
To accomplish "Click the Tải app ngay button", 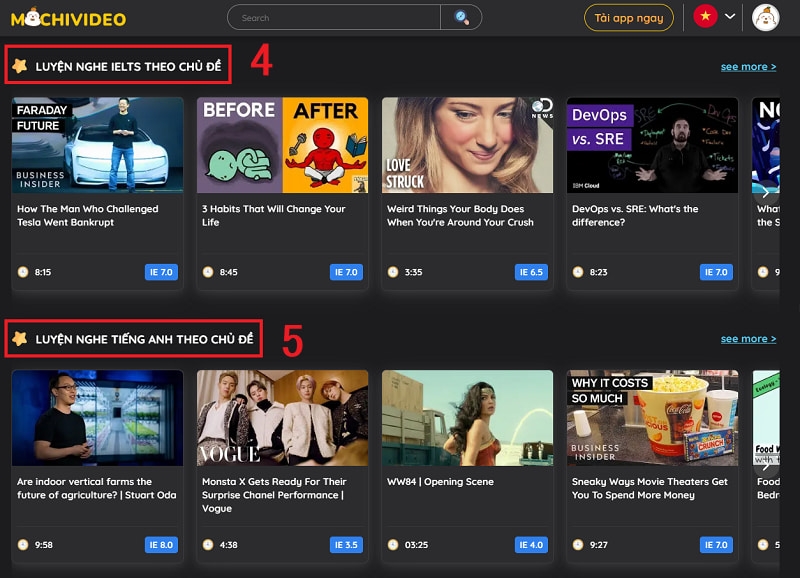I will [628, 17].
